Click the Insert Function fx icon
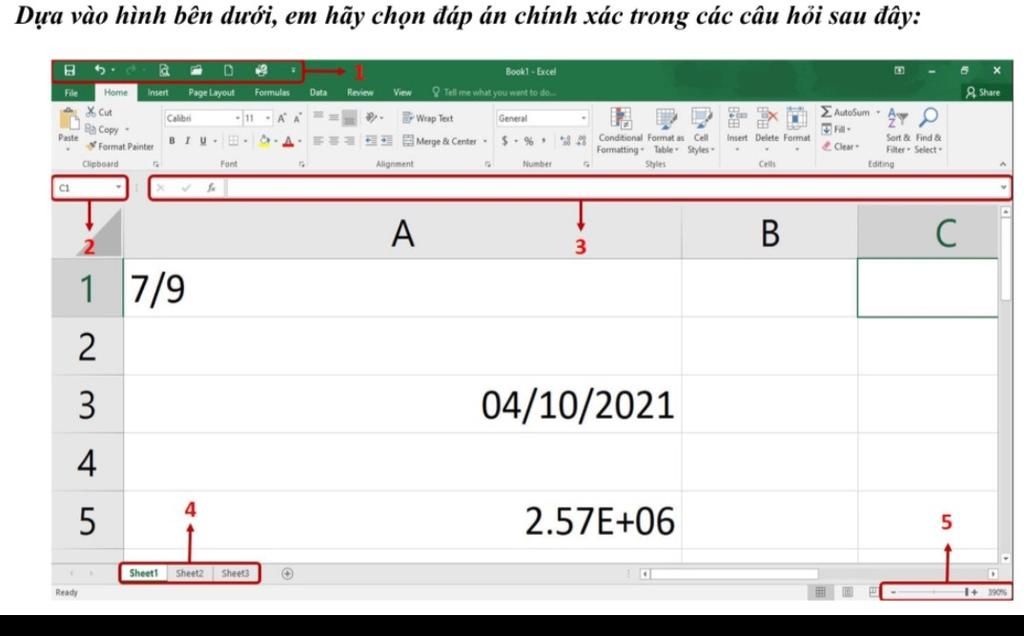 coord(211,188)
